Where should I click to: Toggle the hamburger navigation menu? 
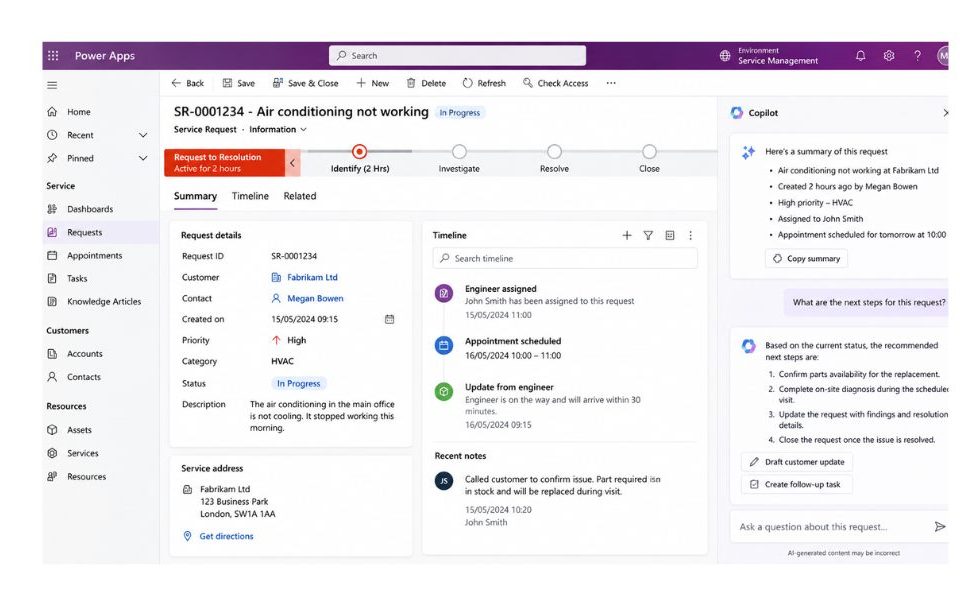(x=52, y=85)
